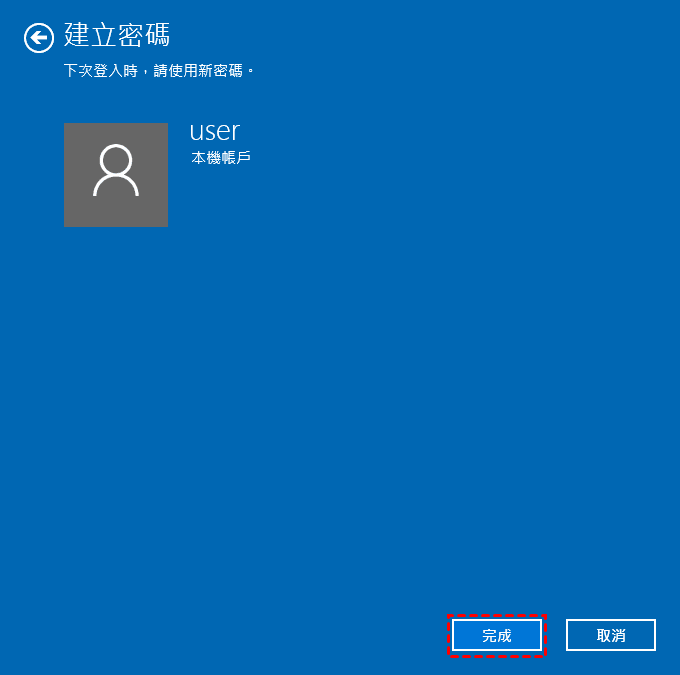Click the user avatar silhouette icon
Image resolution: width=680 pixels, height=675 pixels.
(x=116, y=170)
